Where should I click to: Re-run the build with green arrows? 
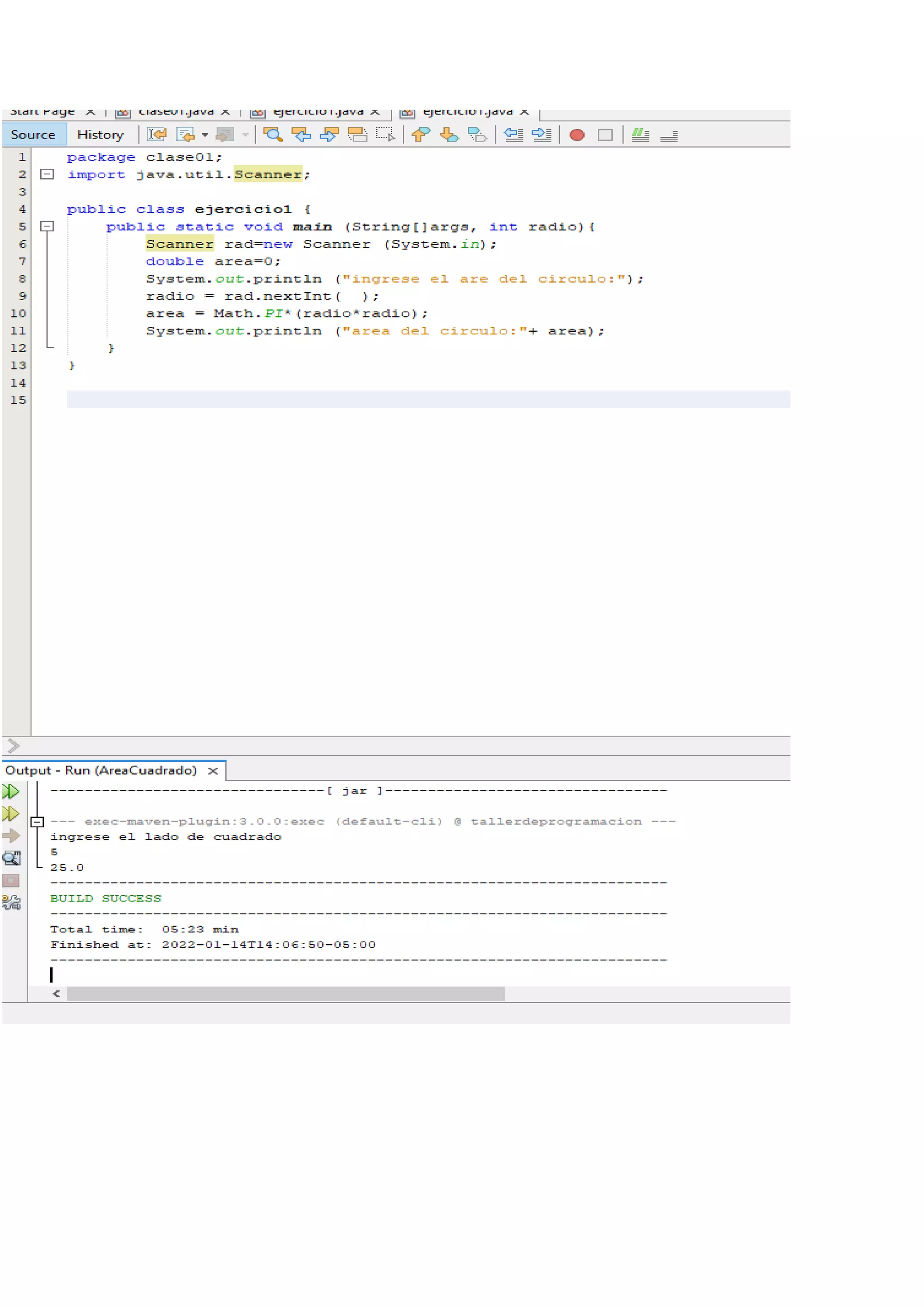click(11, 791)
